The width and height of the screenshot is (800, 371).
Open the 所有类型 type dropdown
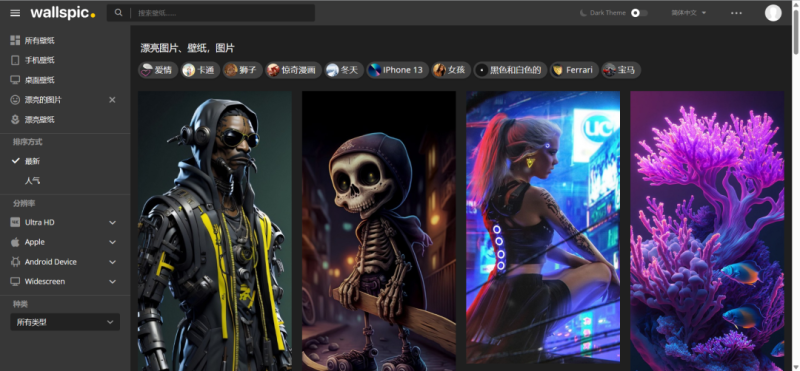(x=65, y=322)
